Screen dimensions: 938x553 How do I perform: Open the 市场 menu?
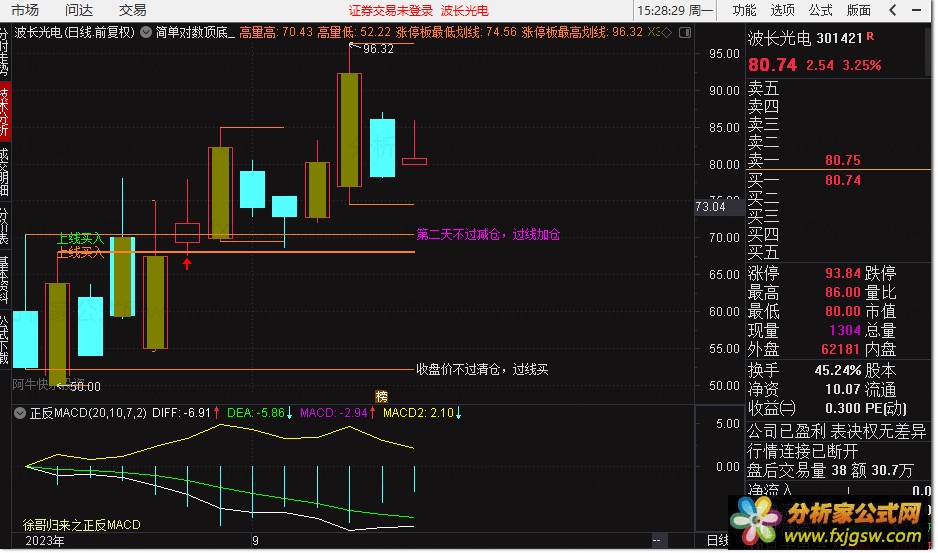25,10
